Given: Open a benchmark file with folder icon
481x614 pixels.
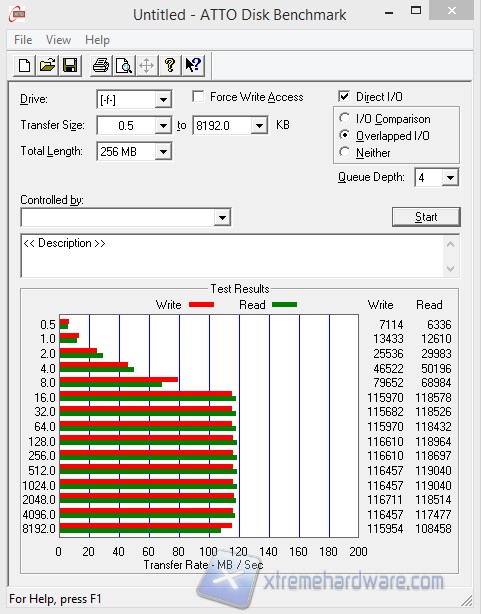Looking at the screenshot, I should point(47,65).
